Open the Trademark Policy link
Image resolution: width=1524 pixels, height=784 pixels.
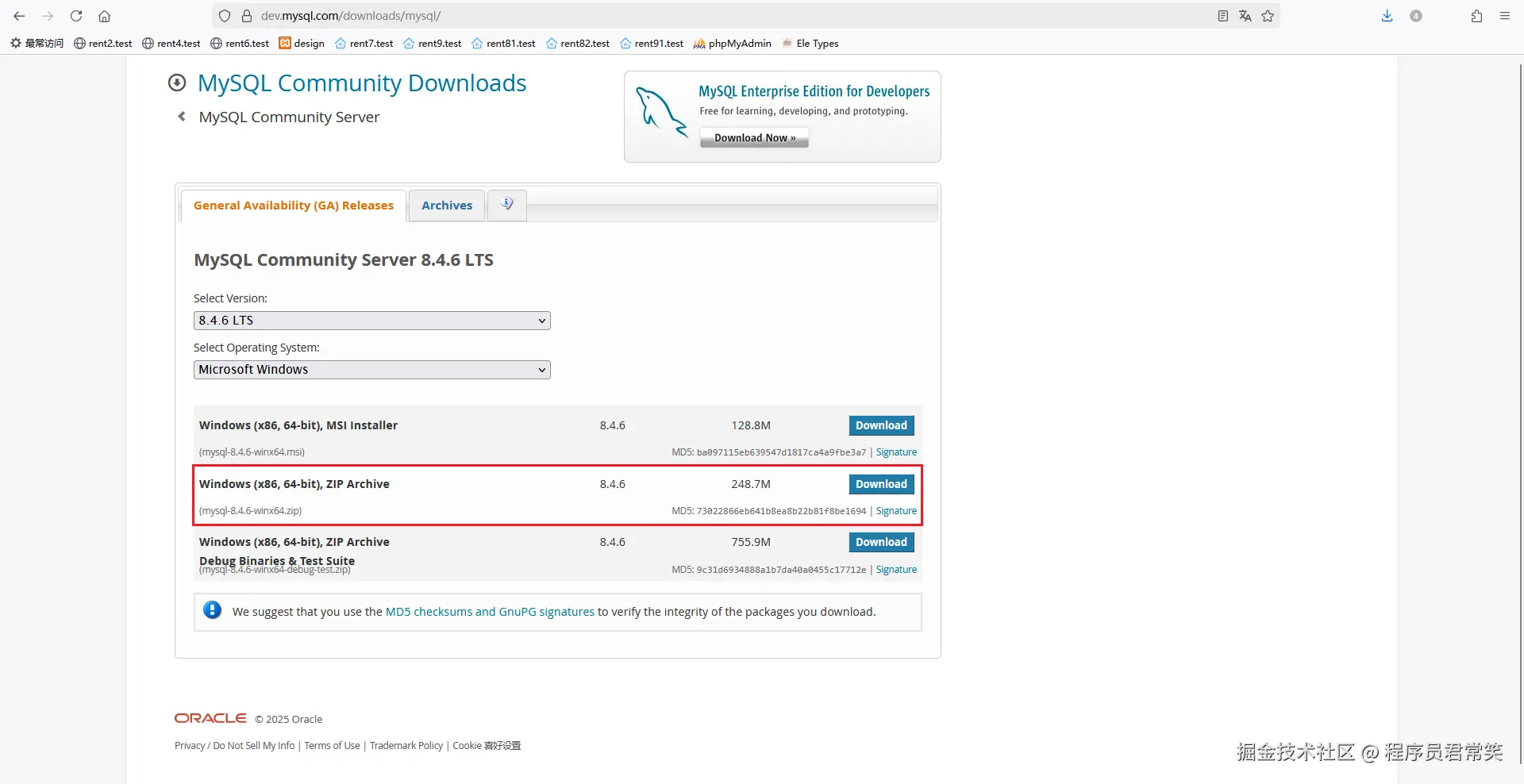coord(406,746)
